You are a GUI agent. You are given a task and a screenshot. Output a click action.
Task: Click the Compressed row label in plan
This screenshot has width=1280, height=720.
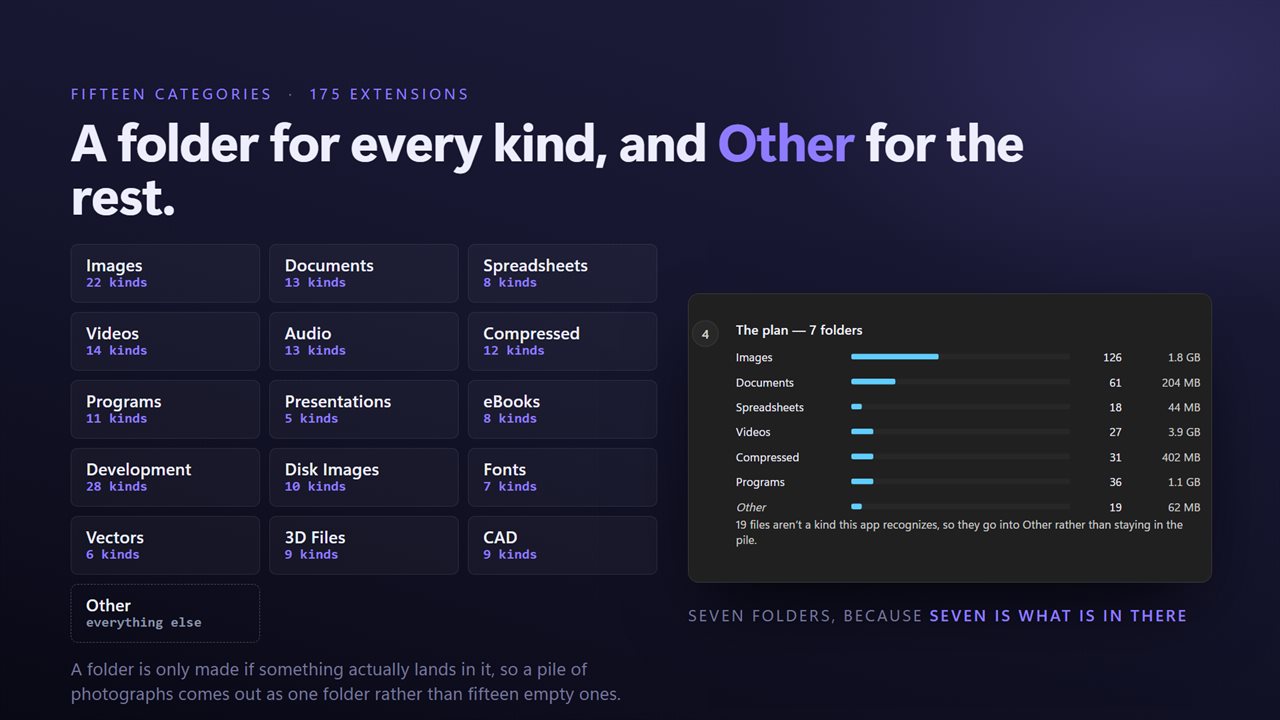click(x=767, y=457)
